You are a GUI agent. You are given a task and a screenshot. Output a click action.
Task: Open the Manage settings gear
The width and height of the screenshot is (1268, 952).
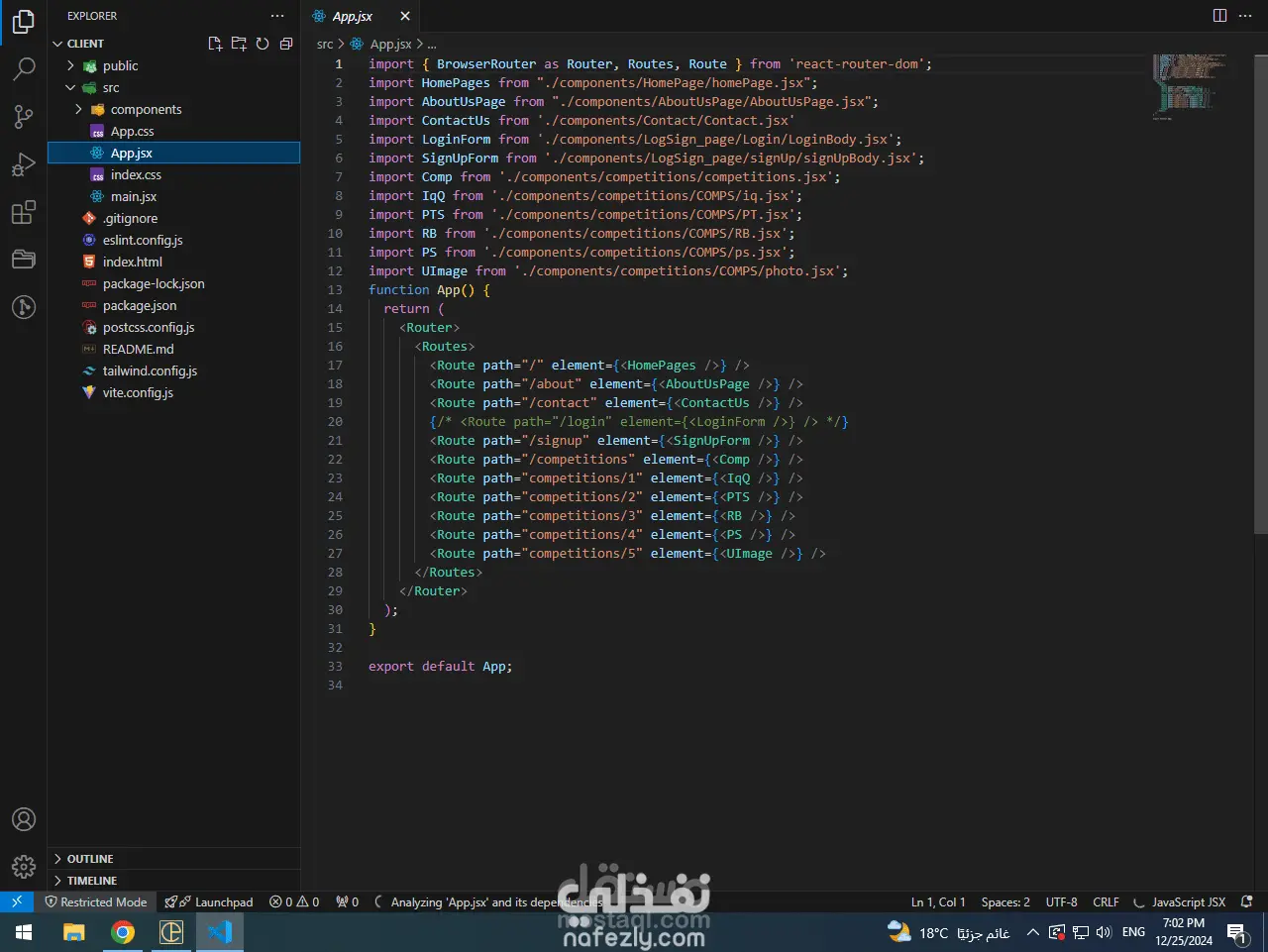pyautogui.click(x=24, y=867)
